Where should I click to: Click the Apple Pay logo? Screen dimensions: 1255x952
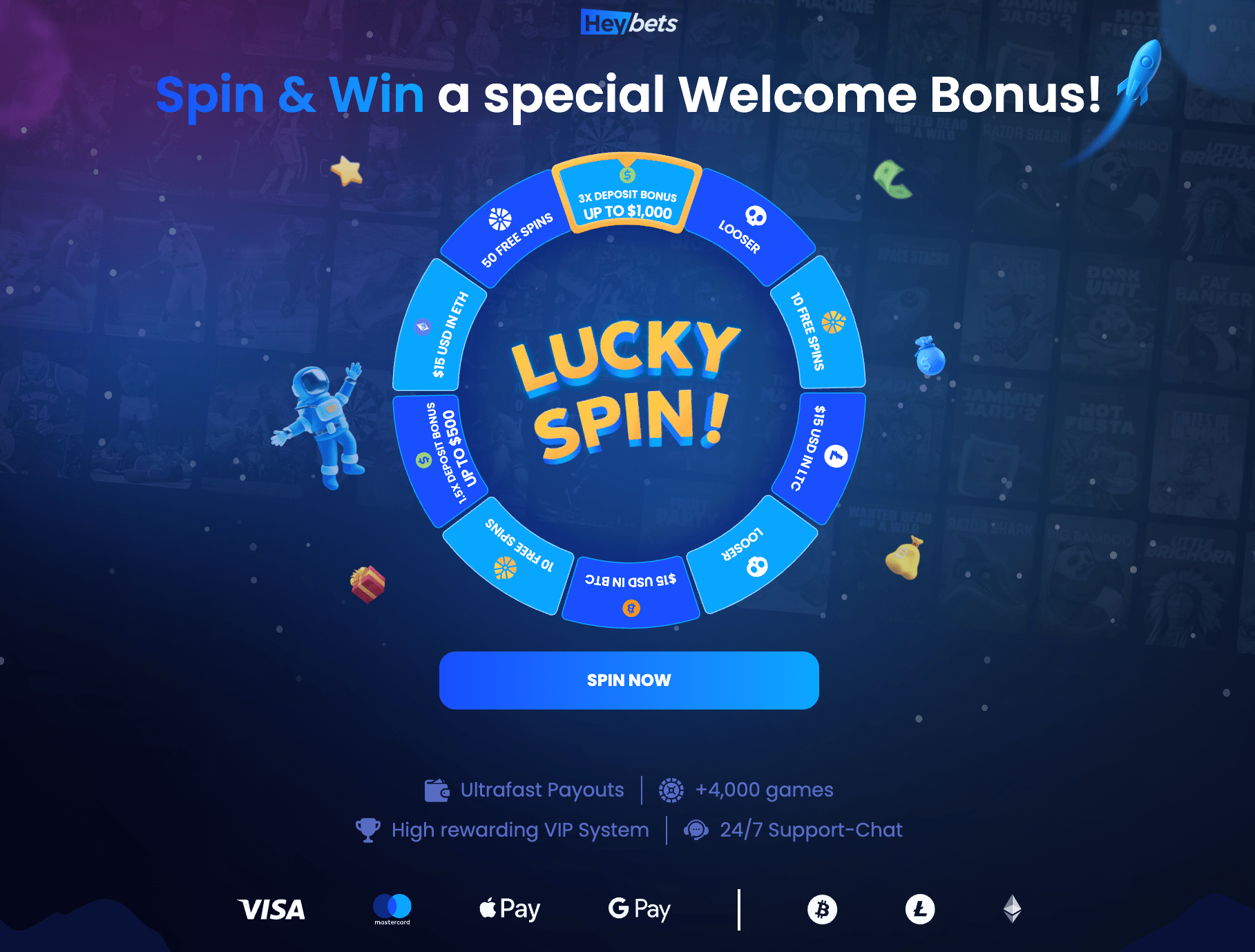[510, 909]
